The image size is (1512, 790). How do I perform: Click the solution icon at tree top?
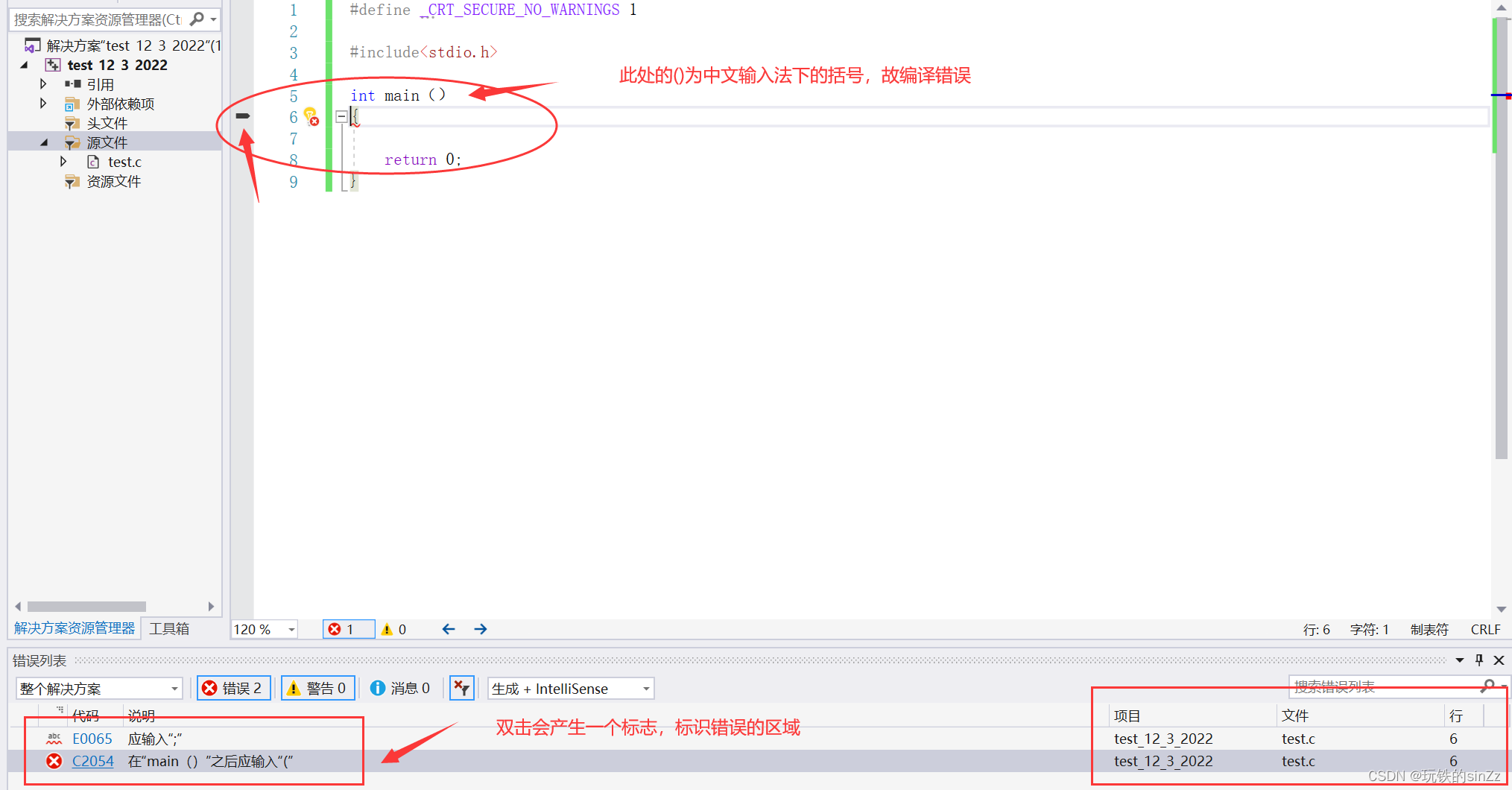pyautogui.click(x=33, y=45)
